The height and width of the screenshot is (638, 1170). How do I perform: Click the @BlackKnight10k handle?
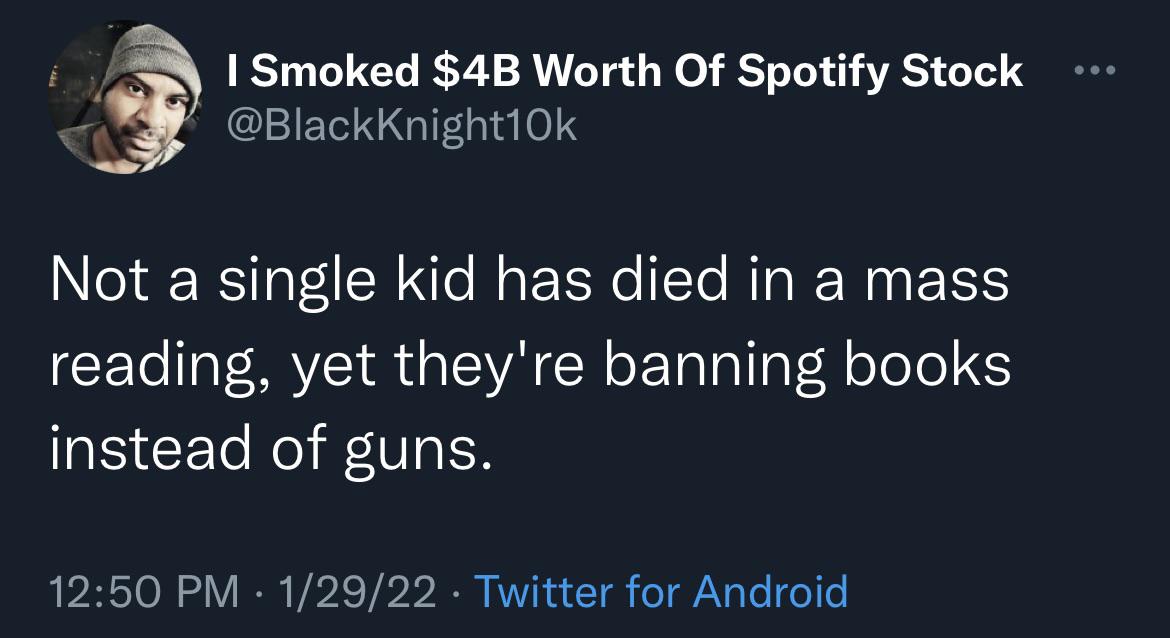[402, 127]
